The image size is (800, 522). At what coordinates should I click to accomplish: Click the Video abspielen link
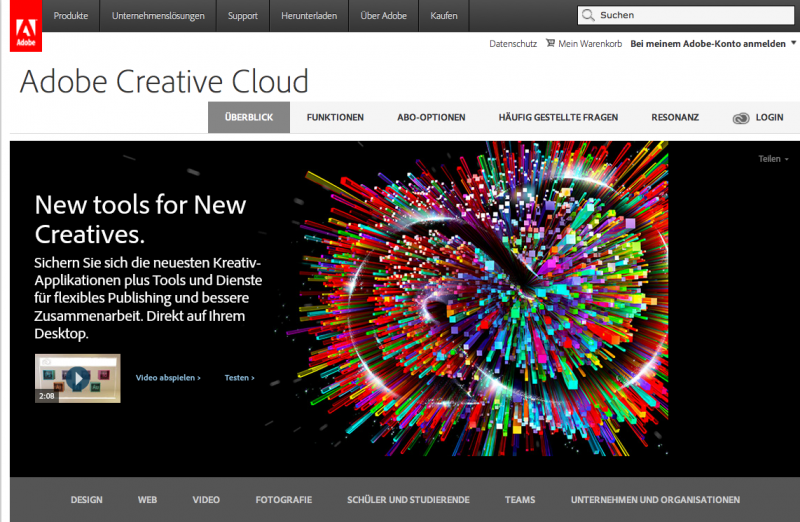(x=168, y=378)
